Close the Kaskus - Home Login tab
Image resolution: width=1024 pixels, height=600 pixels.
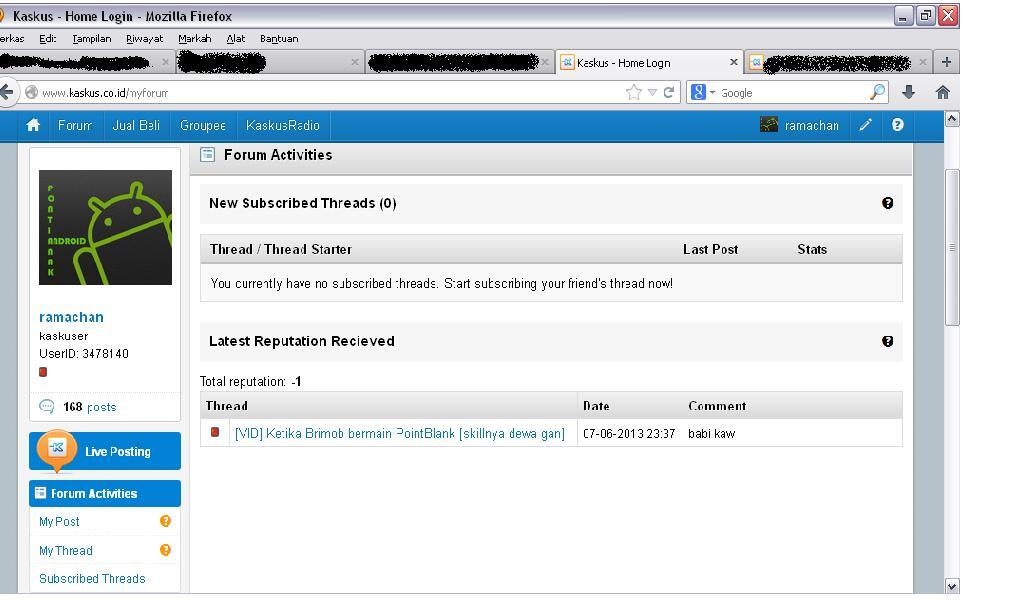(733, 62)
